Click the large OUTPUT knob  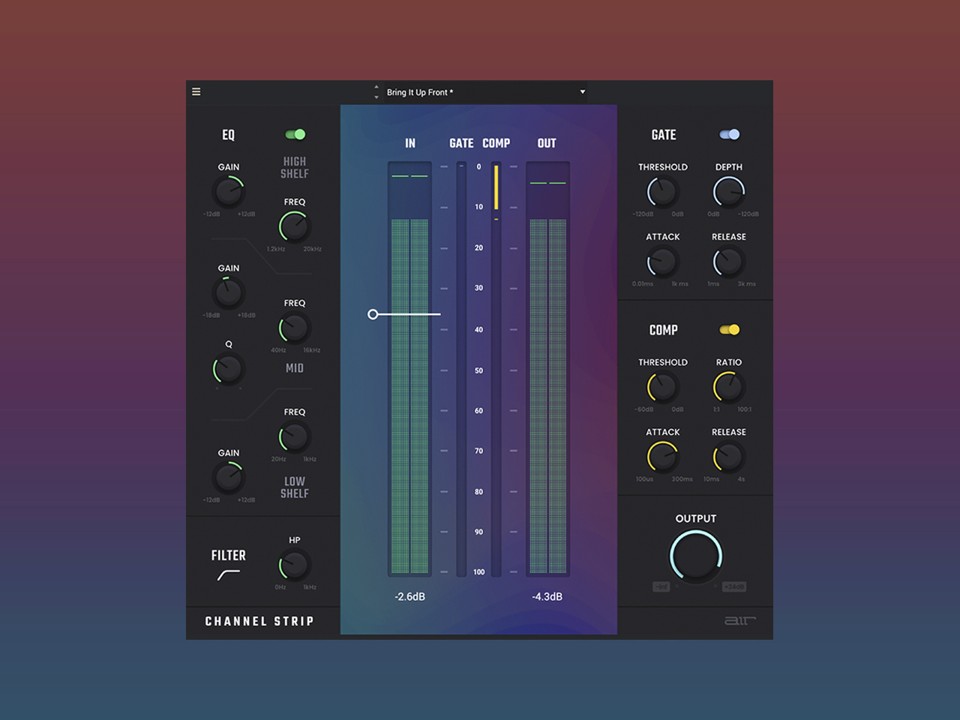coord(695,555)
